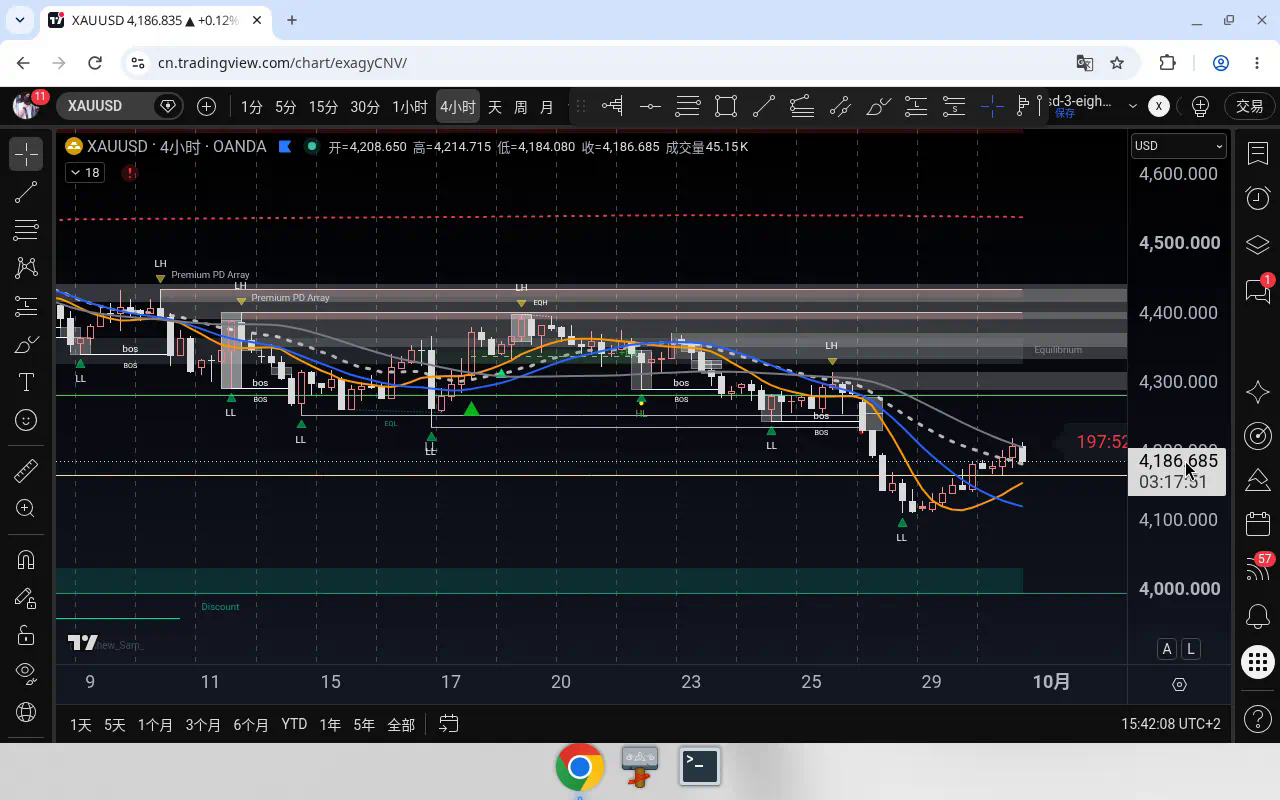Open the news feed icon with badge 57
This screenshot has height=800, width=1280.
[1258, 570]
